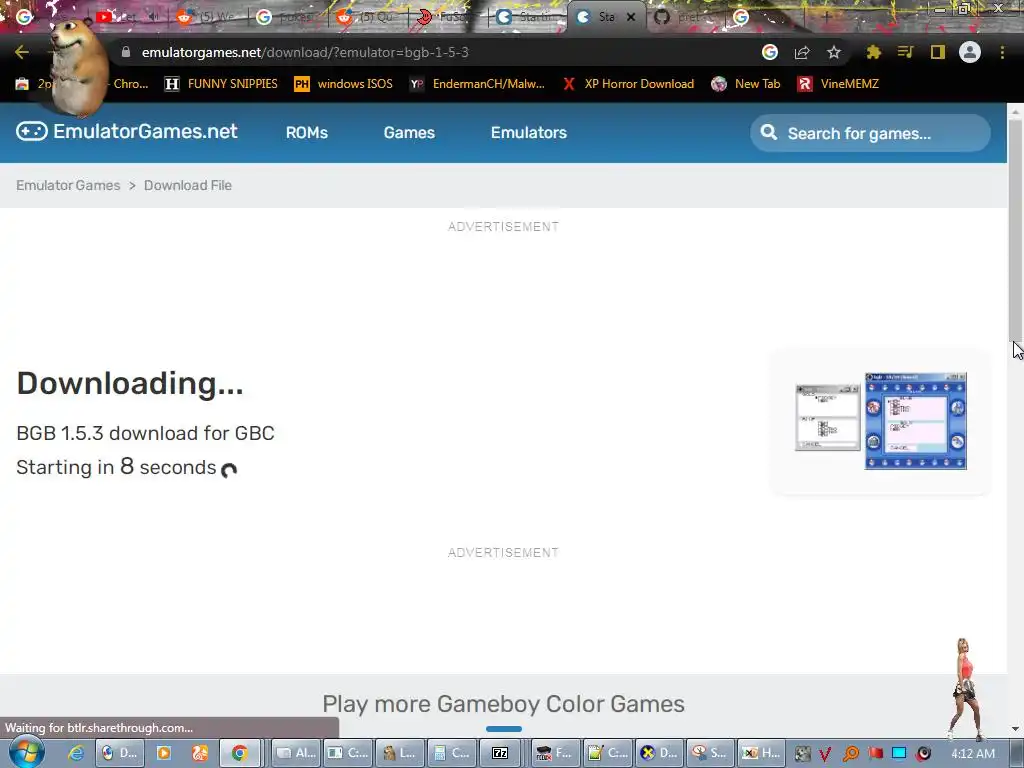Open the Chrome three-dot menu
The height and width of the screenshot is (768, 1024).
pyautogui.click(x=1002, y=52)
